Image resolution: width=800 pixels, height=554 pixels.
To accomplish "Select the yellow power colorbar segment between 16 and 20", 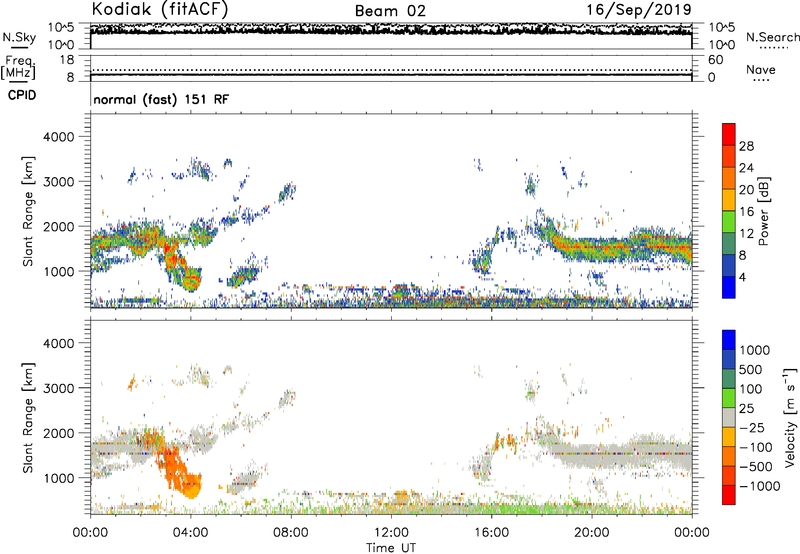I will click(x=729, y=200).
